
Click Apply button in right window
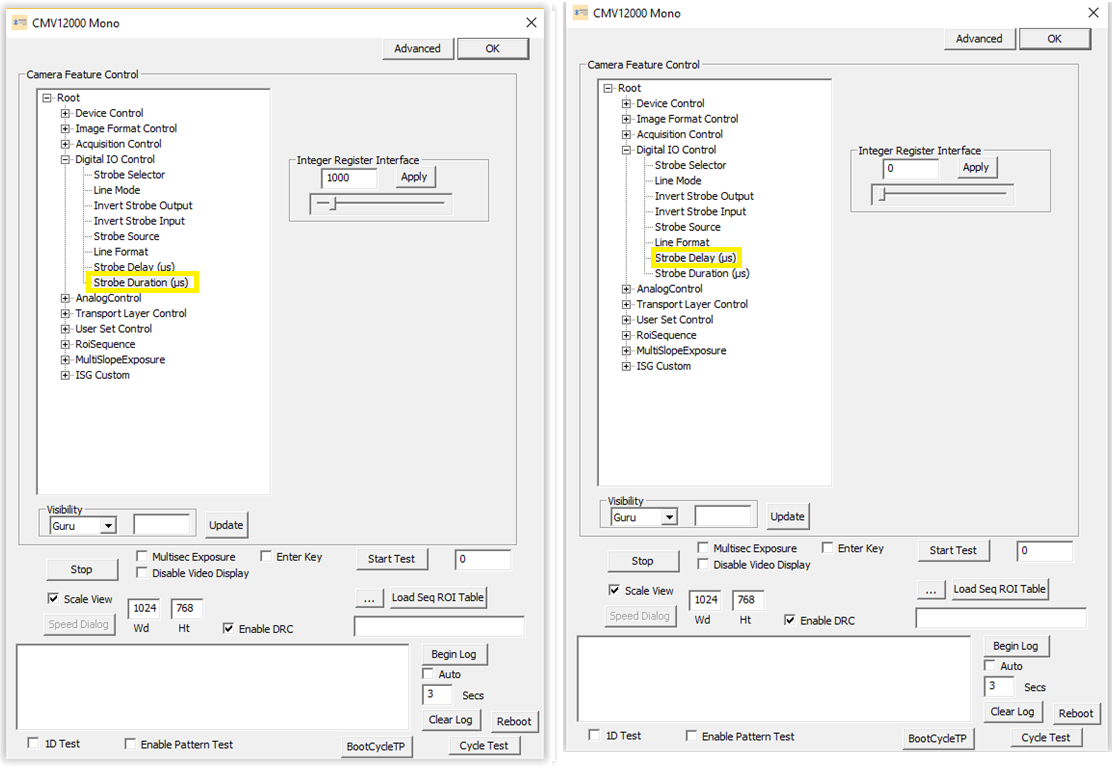[x=976, y=167]
